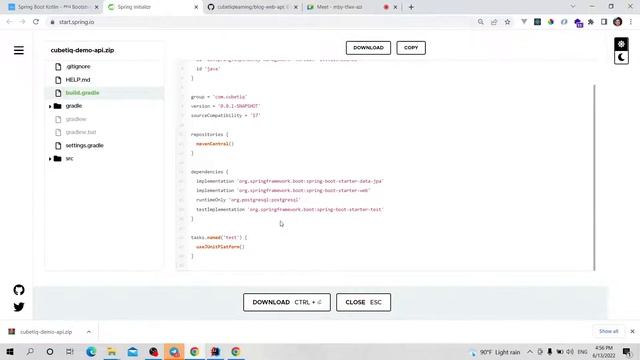Click the start.spring.io address bar
The width and height of the screenshot is (640, 360).
pos(261,22)
